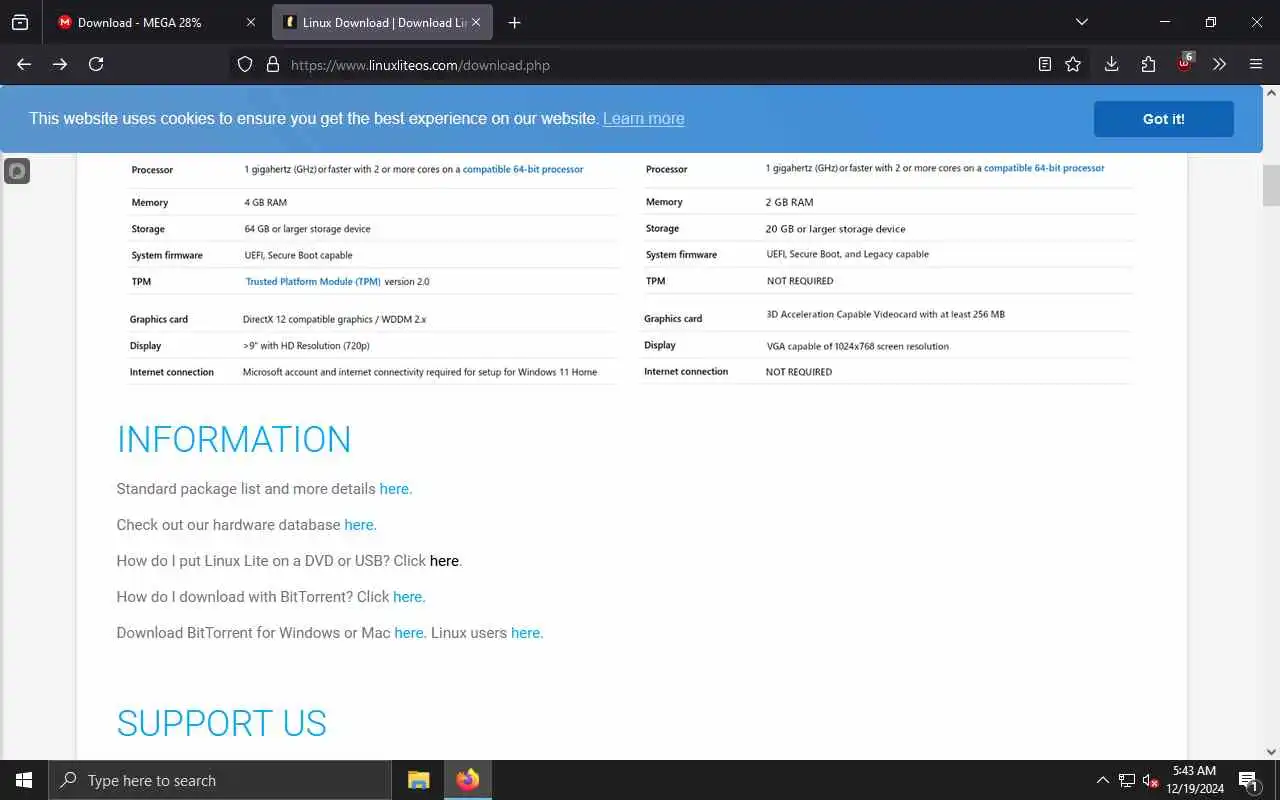Open BitTorrent Linux users here link
1280x800 pixels.
point(525,633)
